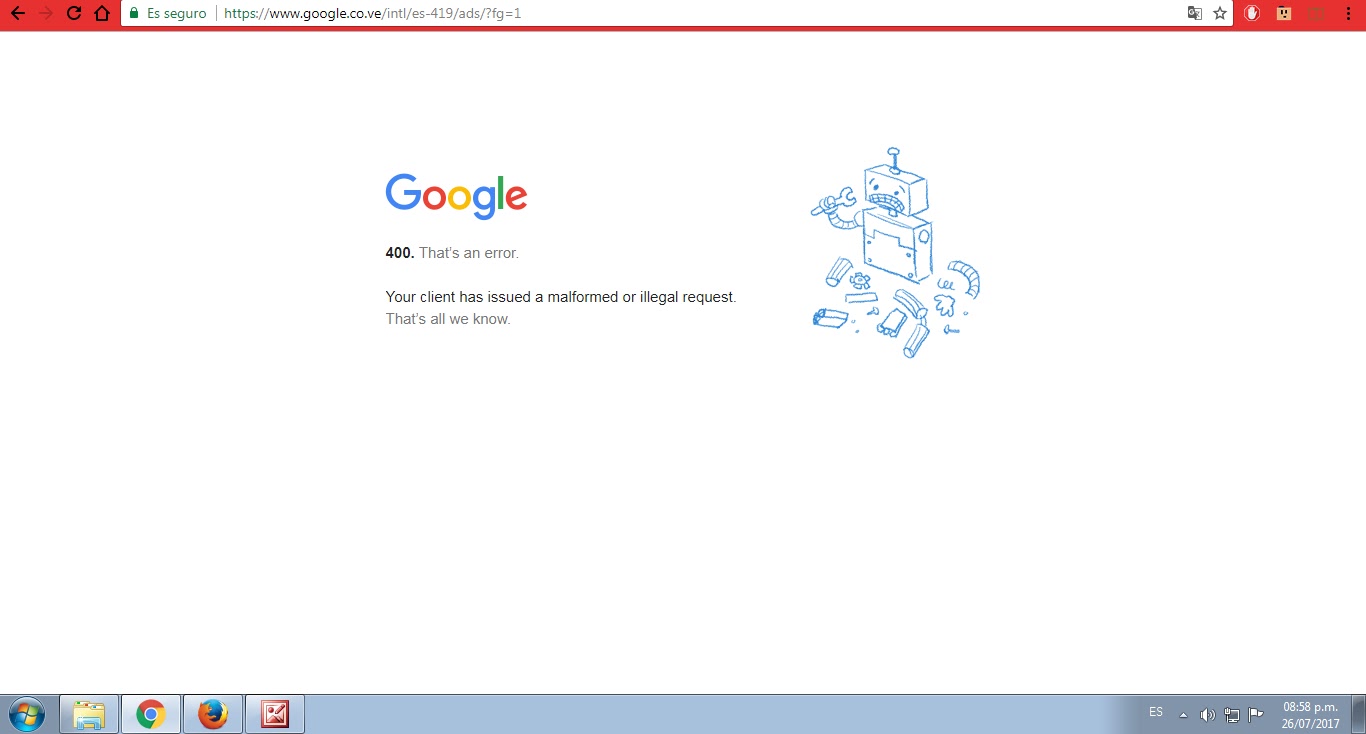Click the google.co.ve URL in address bar
The height and width of the screenshot is (734, 1366).
coord(372,14)
